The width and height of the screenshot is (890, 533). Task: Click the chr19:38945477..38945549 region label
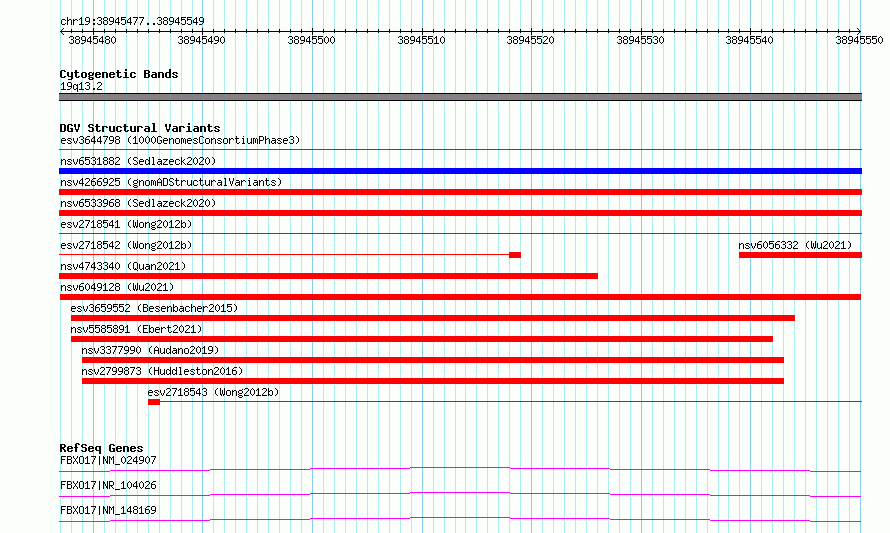132,21
